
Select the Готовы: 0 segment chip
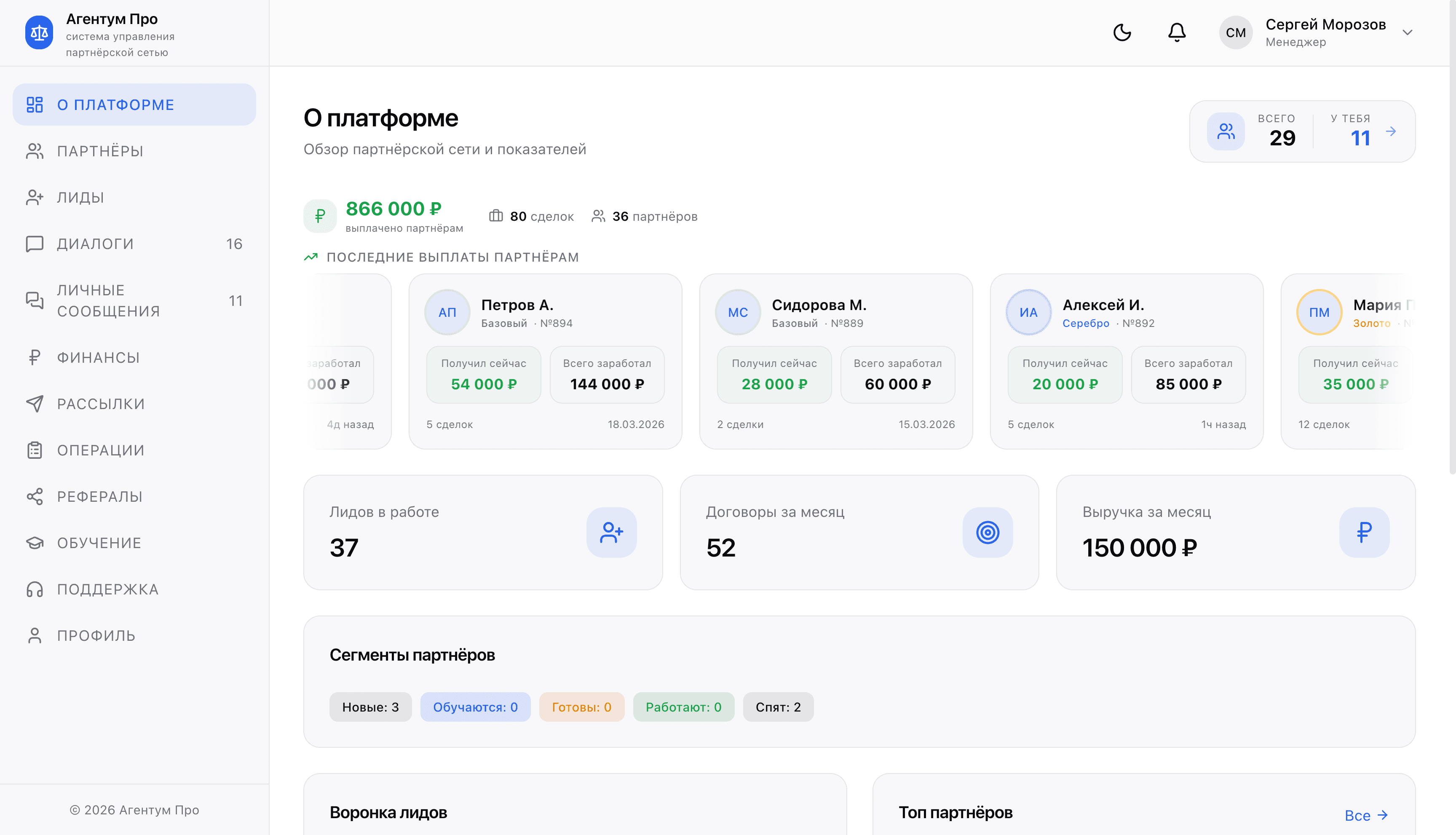(x=581, y=707)
